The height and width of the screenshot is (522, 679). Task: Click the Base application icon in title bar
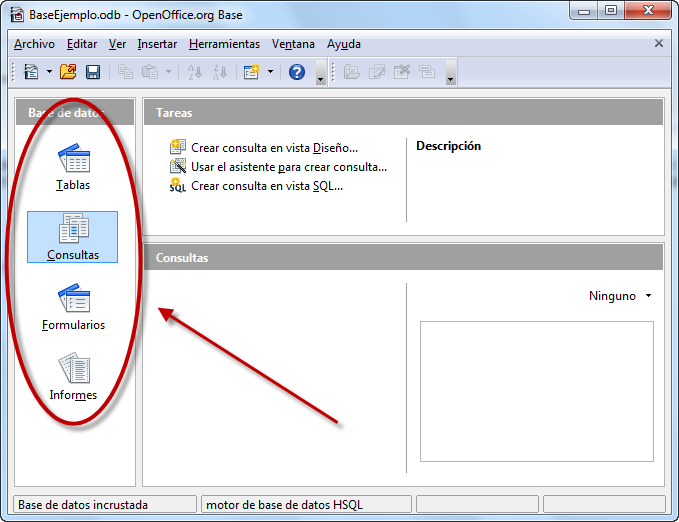pyautogui.click(x=17, y=14)
